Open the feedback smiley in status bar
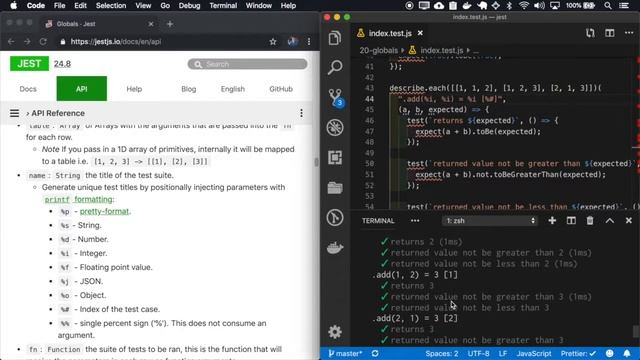 click(609, 353)
